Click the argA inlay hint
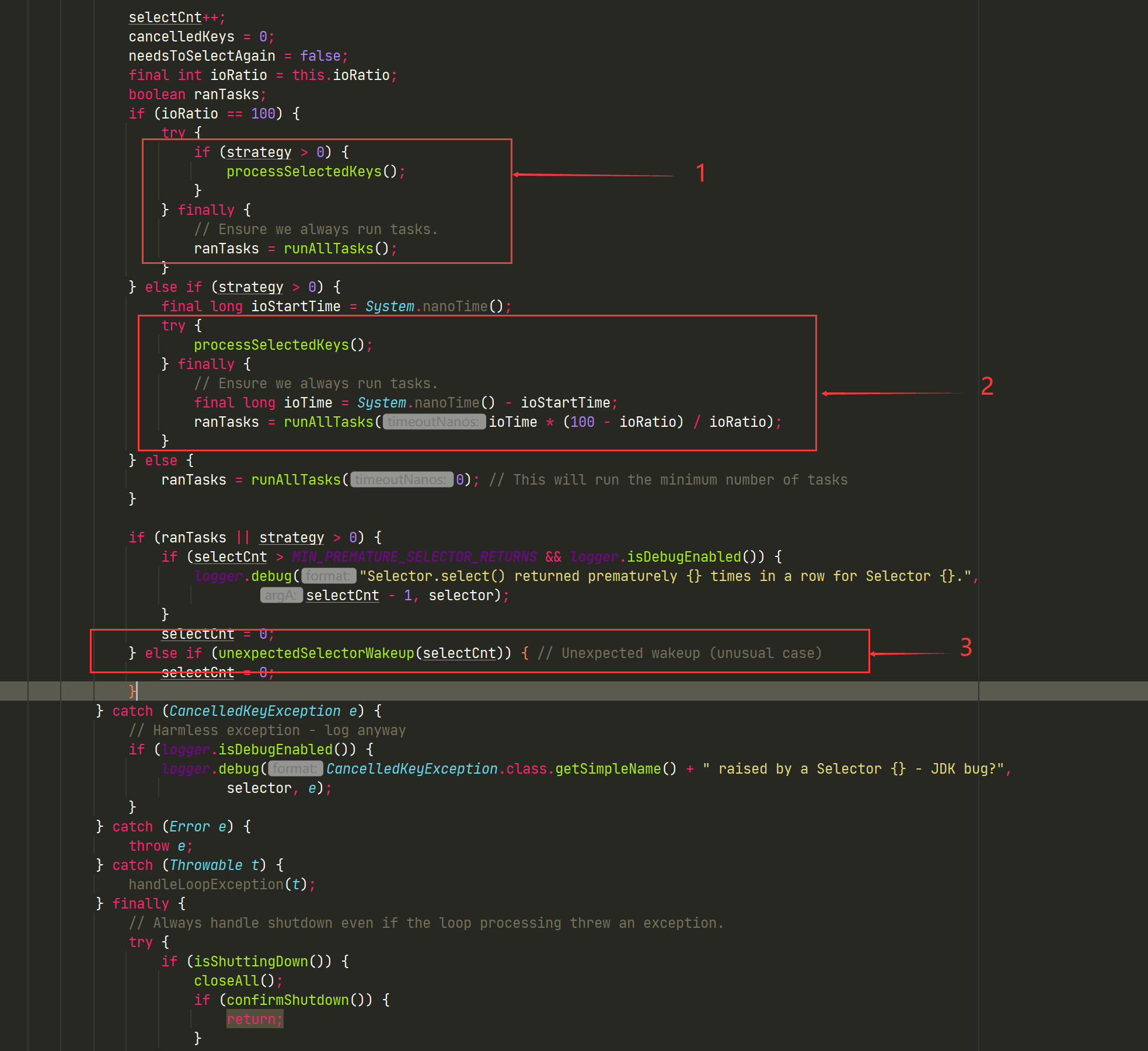 (281, 596)
